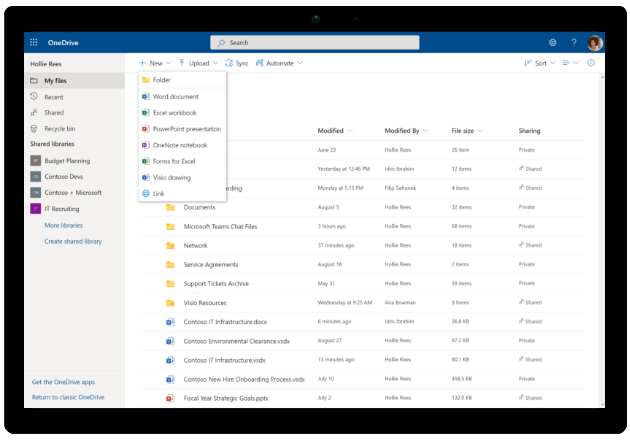This screenshot has width=630, height=440.
Task: Choose Forms for Excel from the New menu
Action: point(182,161)
